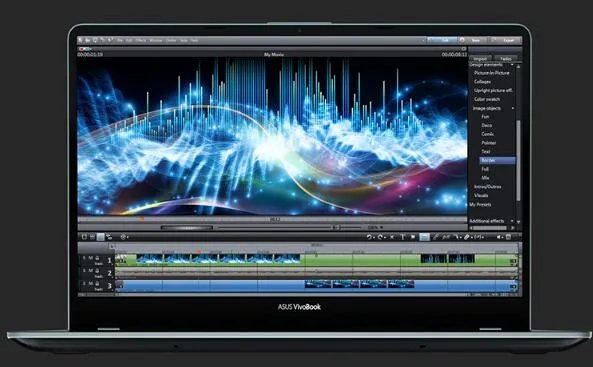
Task: Select the Collages entry in effects list
Action: click(x=483, y=81)
